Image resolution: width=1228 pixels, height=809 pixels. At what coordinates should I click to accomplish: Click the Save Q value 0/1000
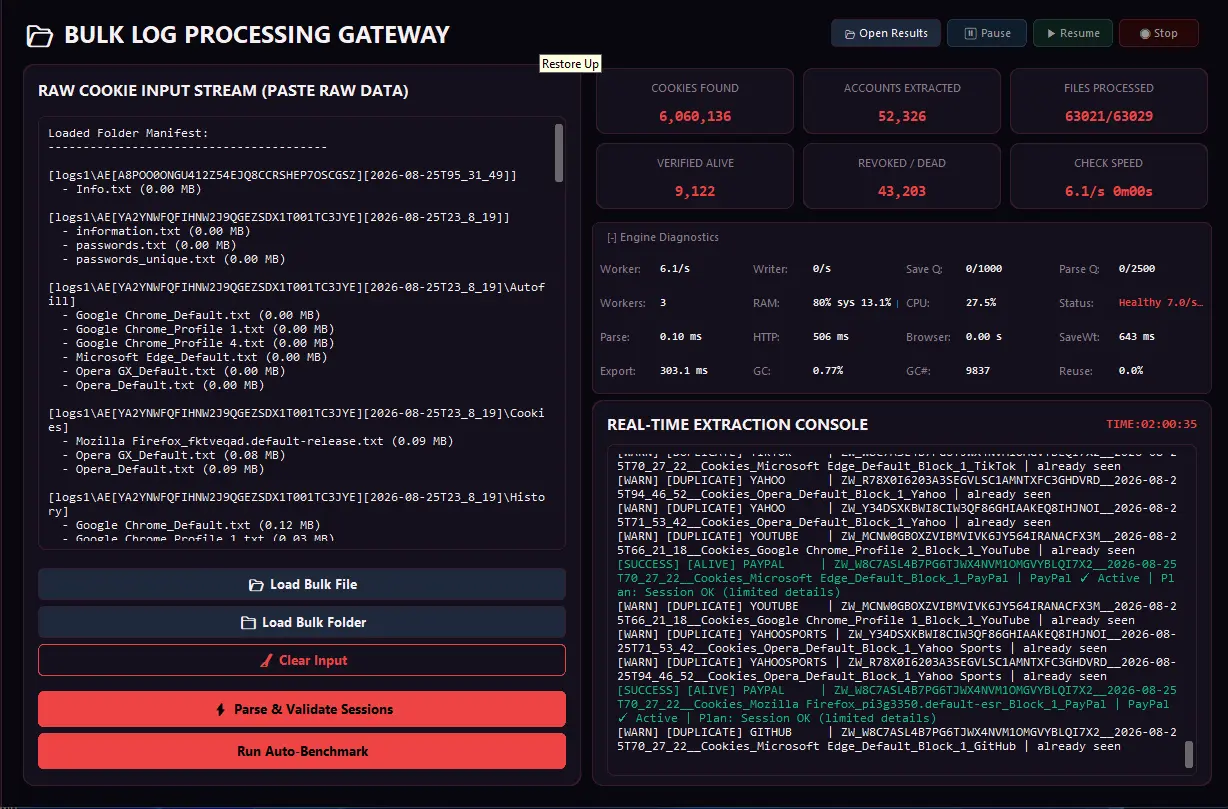click(984, 269)
